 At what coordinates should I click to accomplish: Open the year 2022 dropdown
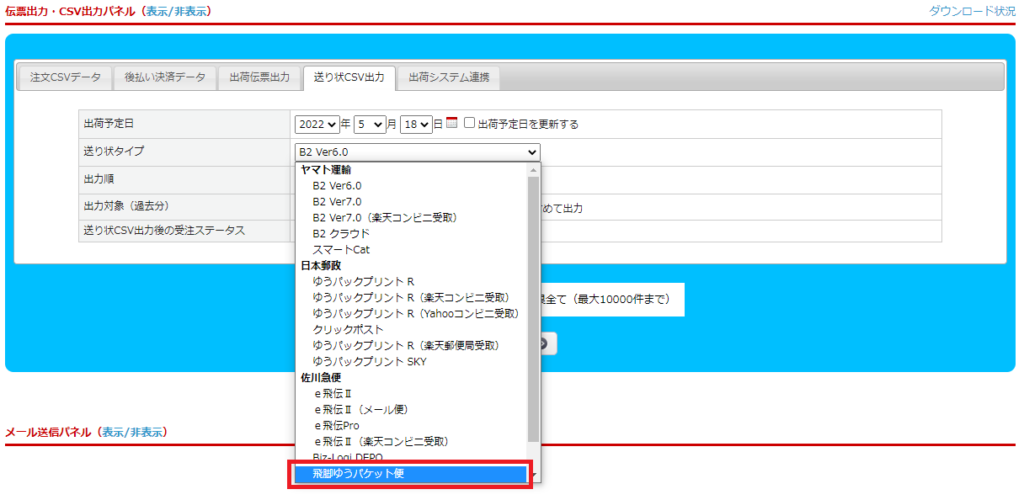pos(317,124)
